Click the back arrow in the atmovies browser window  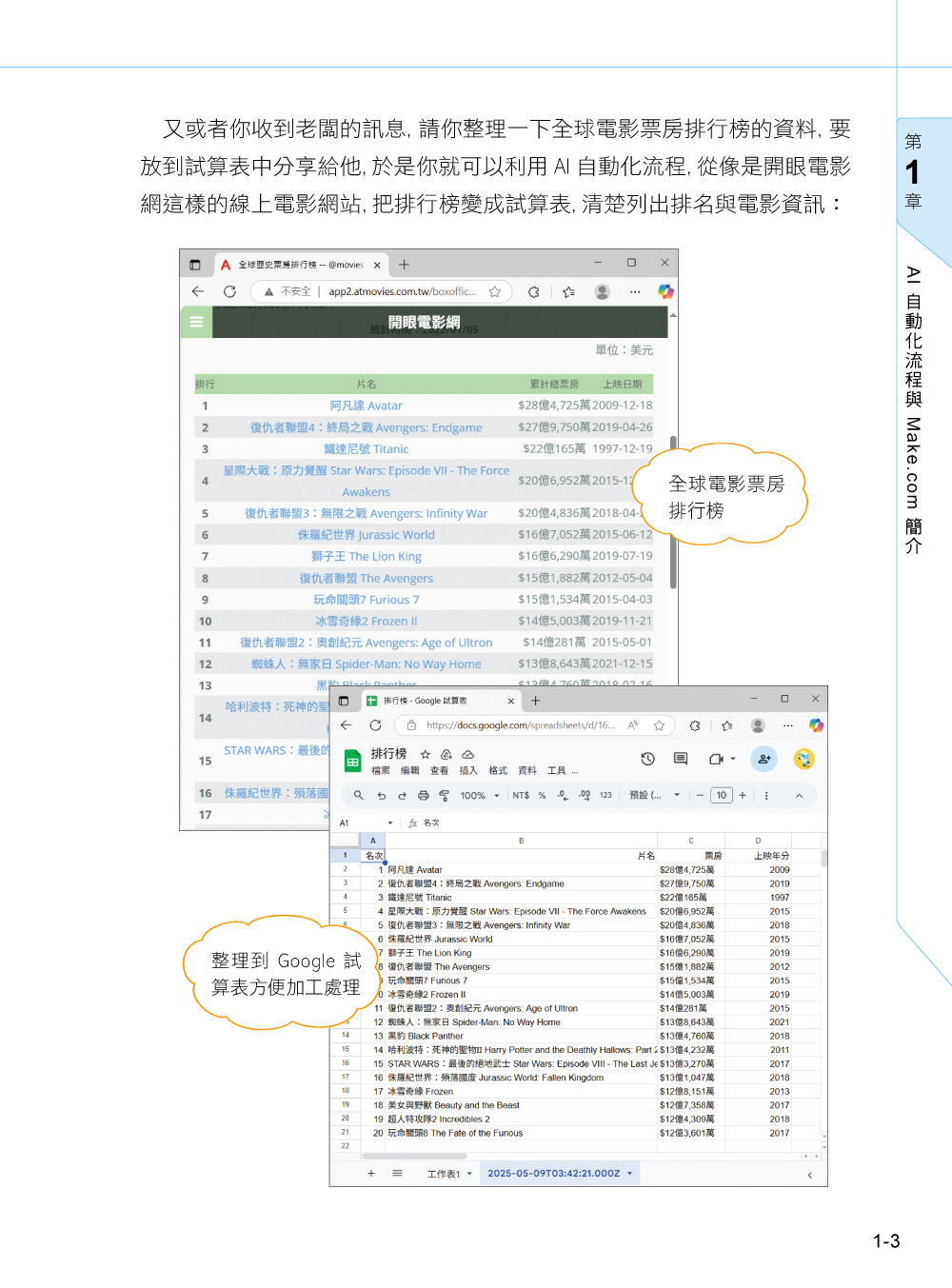198,291
